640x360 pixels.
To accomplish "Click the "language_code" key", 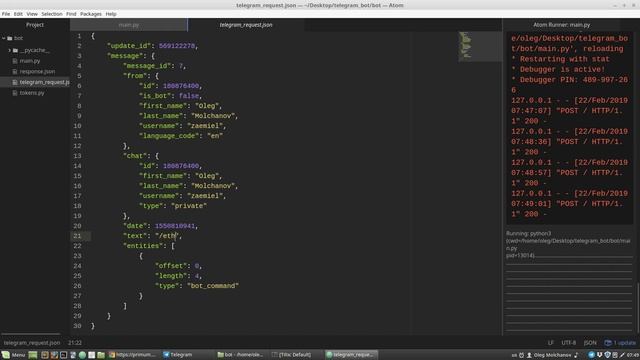I will [x=169, y=136].
